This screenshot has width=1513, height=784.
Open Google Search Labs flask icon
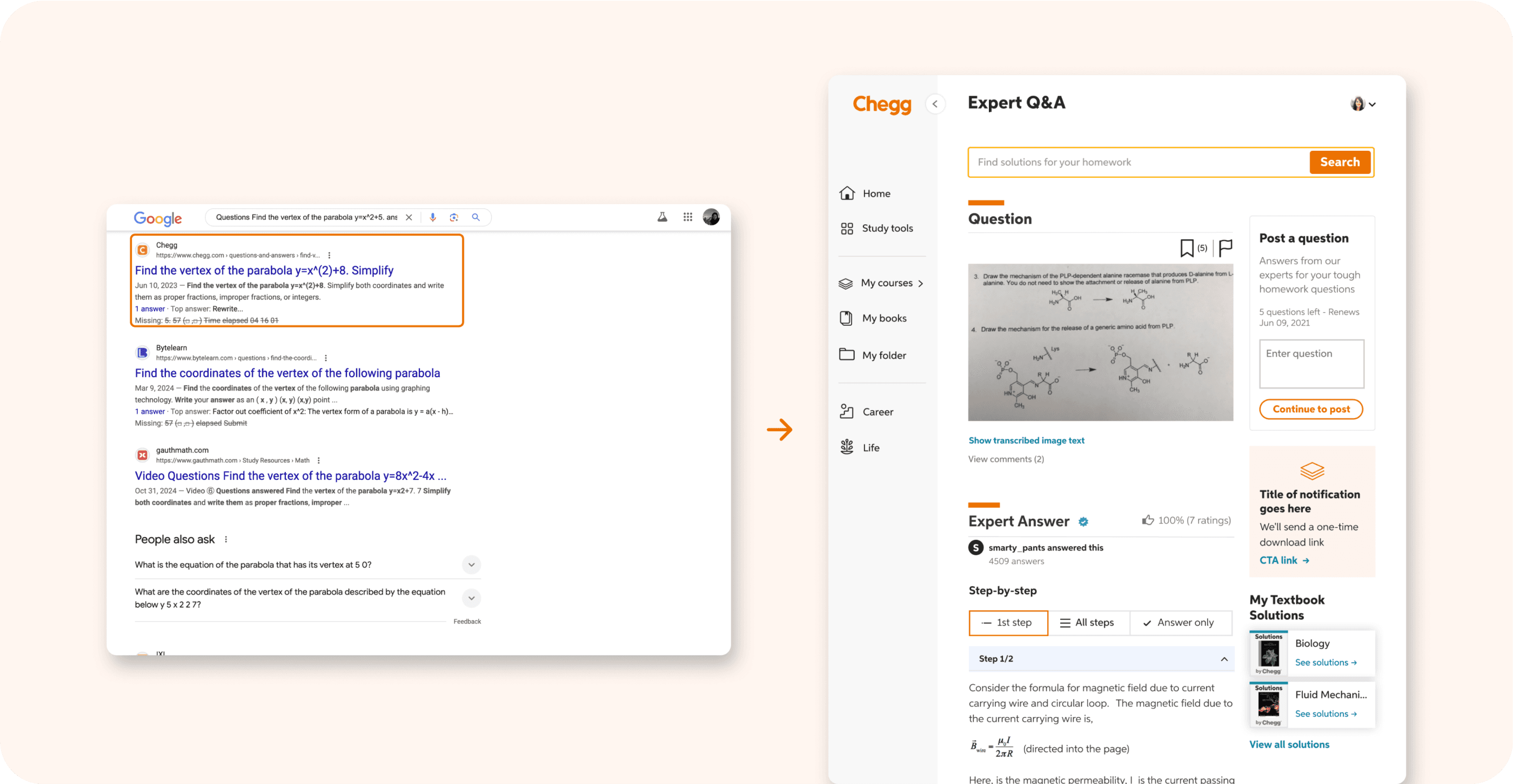tap(662, 217)
